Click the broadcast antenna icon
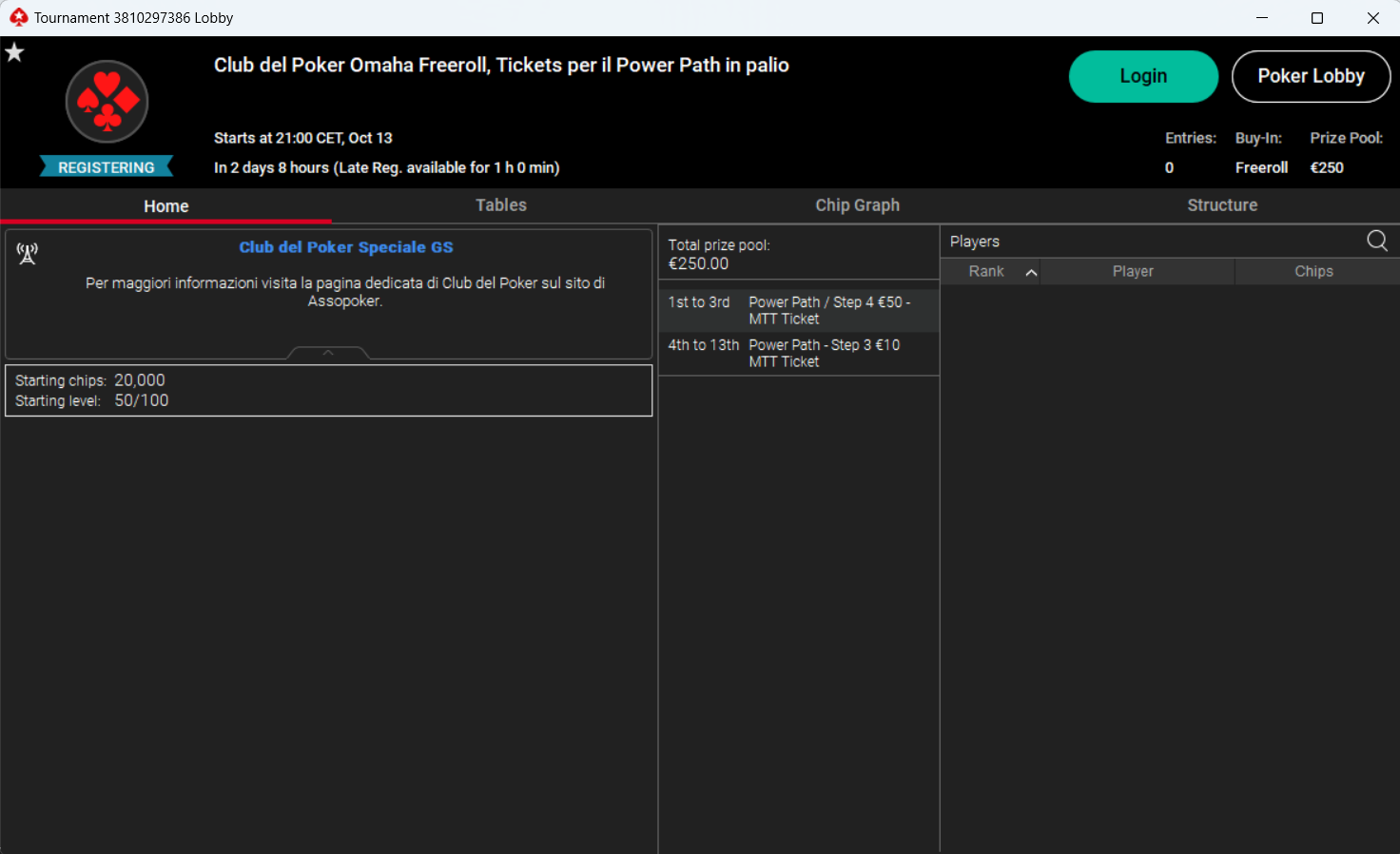Screen dimensions: 1400x854 [28, 253]
